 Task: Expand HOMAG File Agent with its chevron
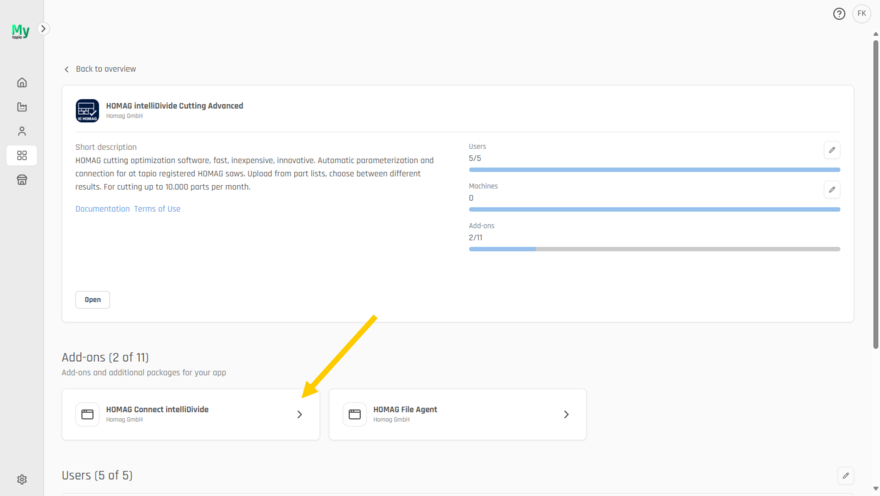566,415
